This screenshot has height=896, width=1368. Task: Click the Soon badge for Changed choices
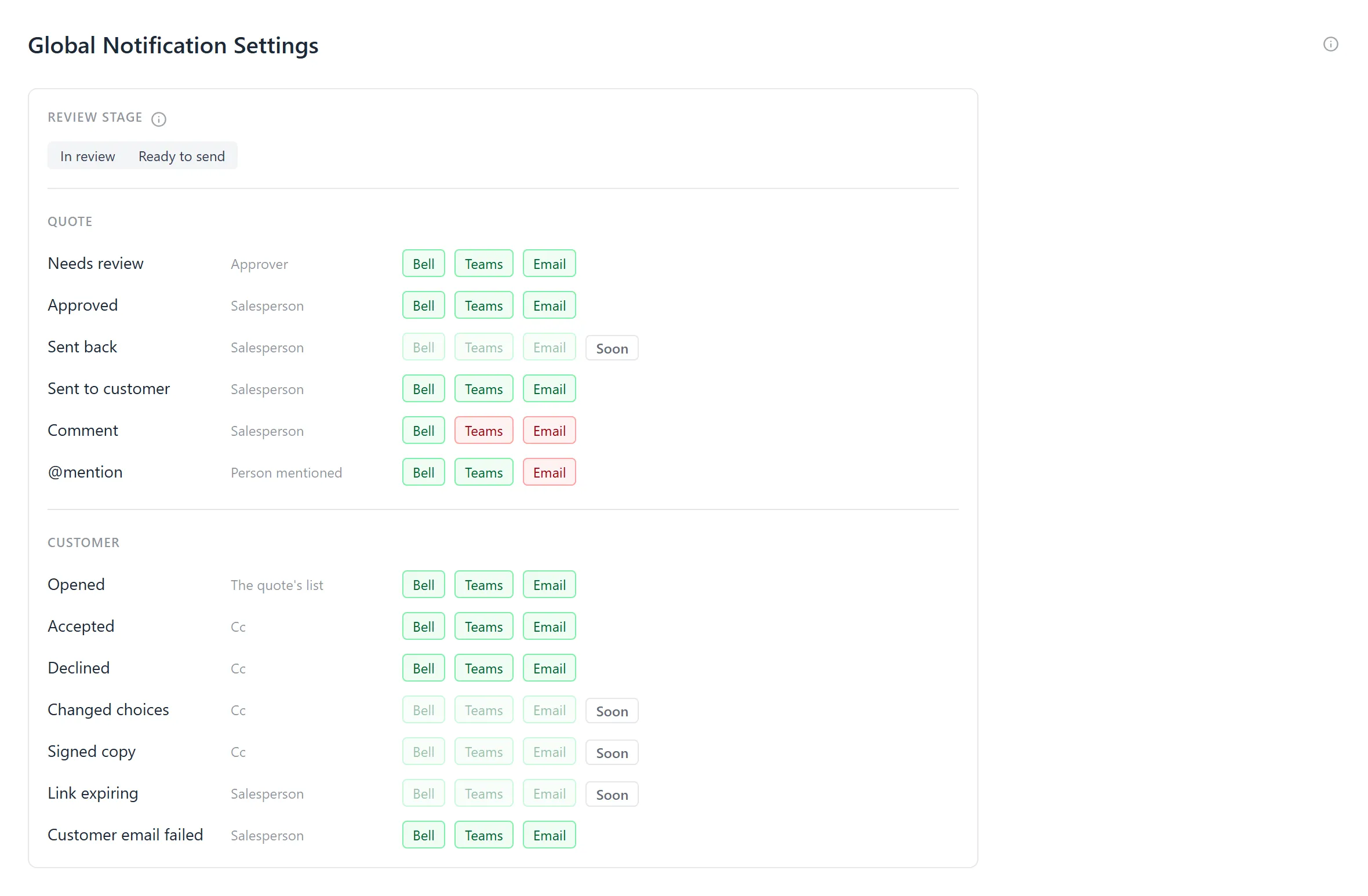point(612,711)
